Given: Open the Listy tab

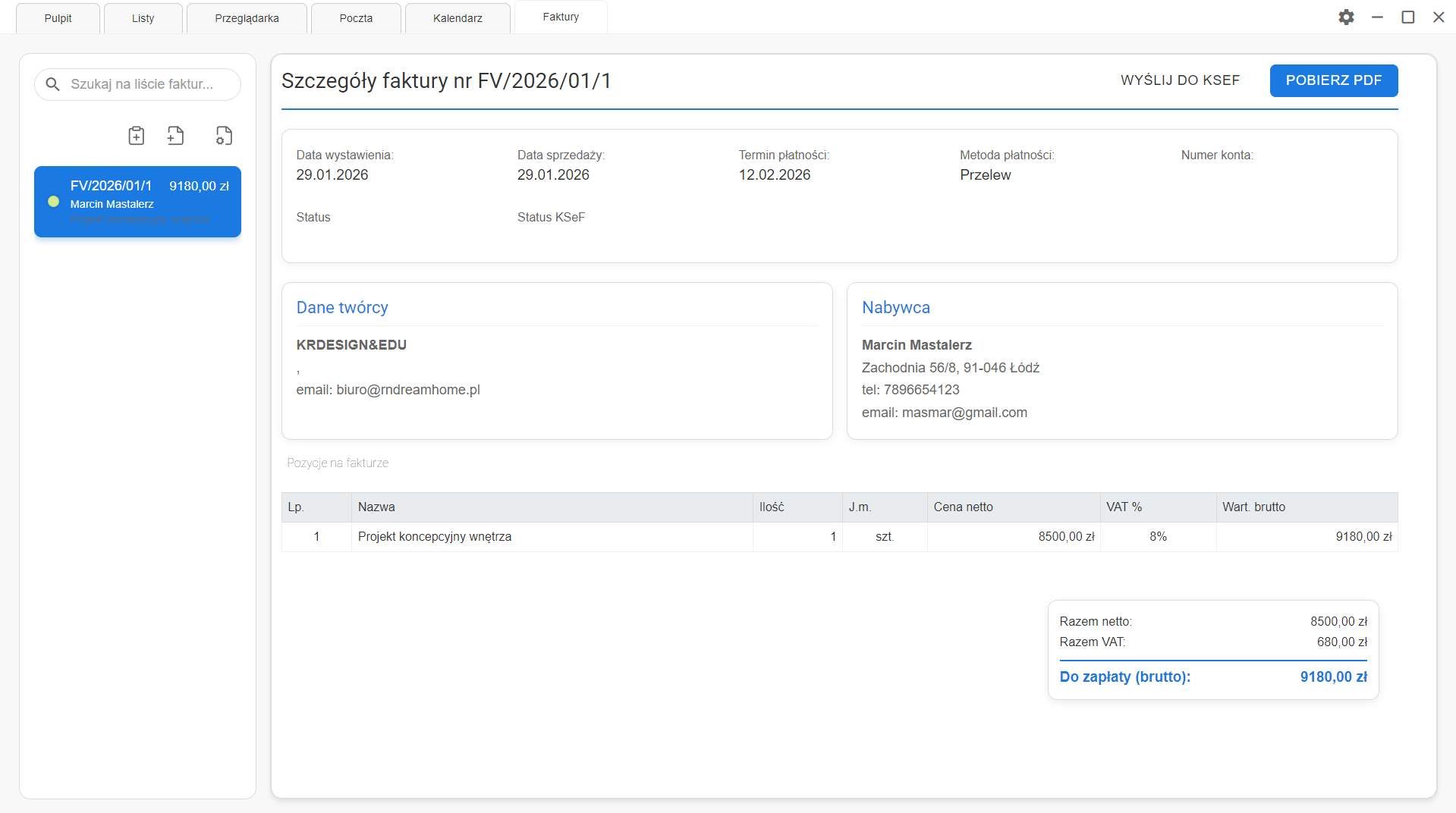Looking at the screenshot, I should click(x=143, y=18).
